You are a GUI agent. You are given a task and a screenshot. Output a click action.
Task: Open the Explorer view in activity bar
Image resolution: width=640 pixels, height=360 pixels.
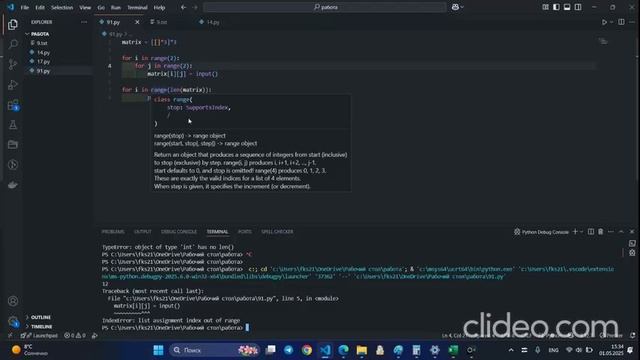pos(13,24)
